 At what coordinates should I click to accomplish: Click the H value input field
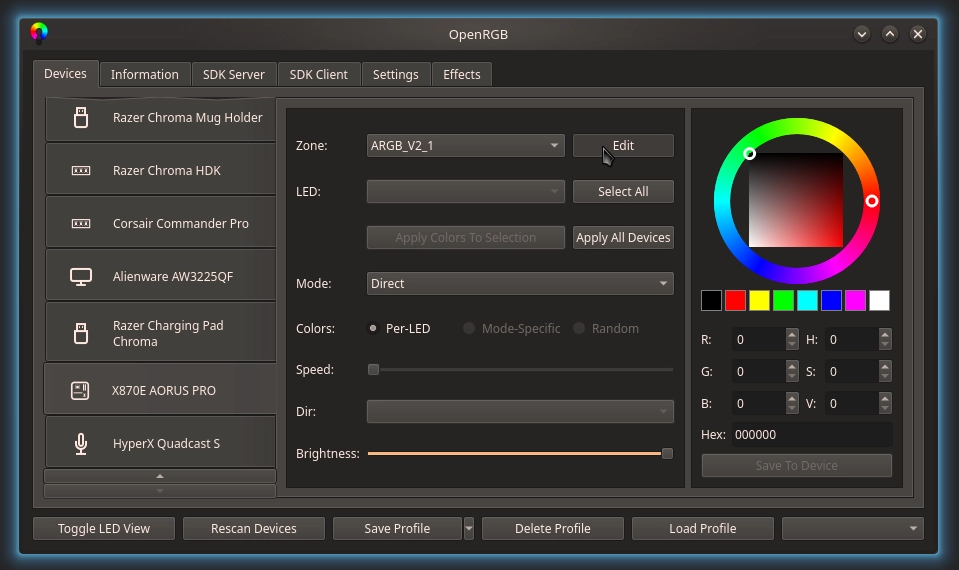coord(852,339)
